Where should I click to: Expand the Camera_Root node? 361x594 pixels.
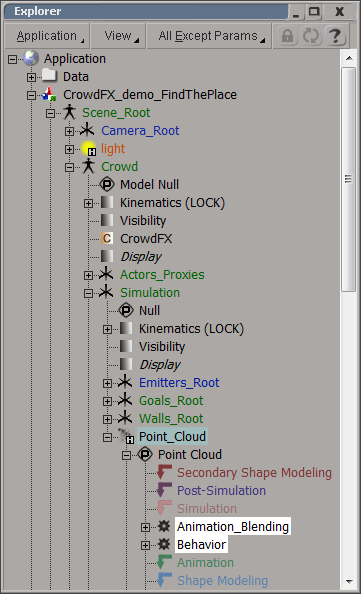coord(69,131)
